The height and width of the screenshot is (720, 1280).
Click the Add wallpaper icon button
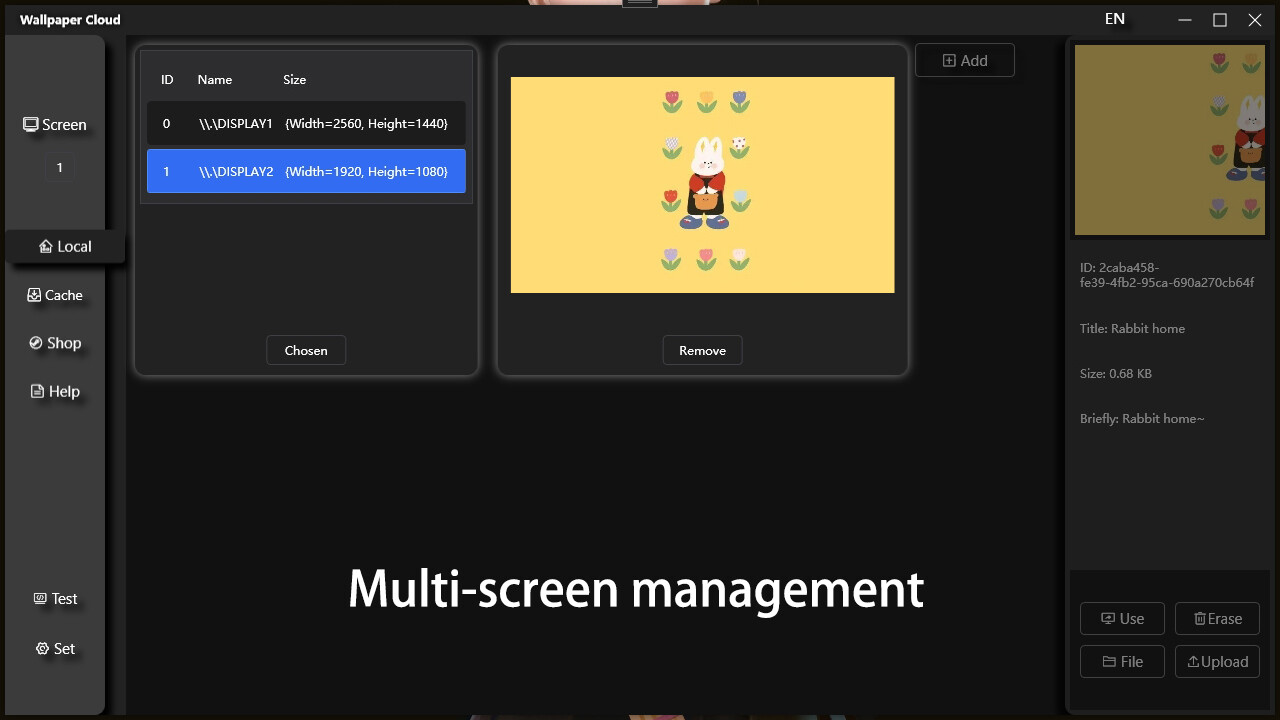pos(963,60)
